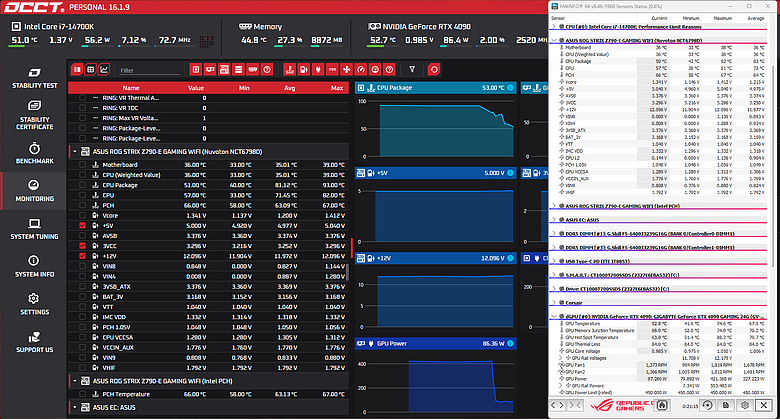Toggle motherboard sensors filter icon
Image resolution: width=780 pixels, height=419 pixels.
coord(224,70)
